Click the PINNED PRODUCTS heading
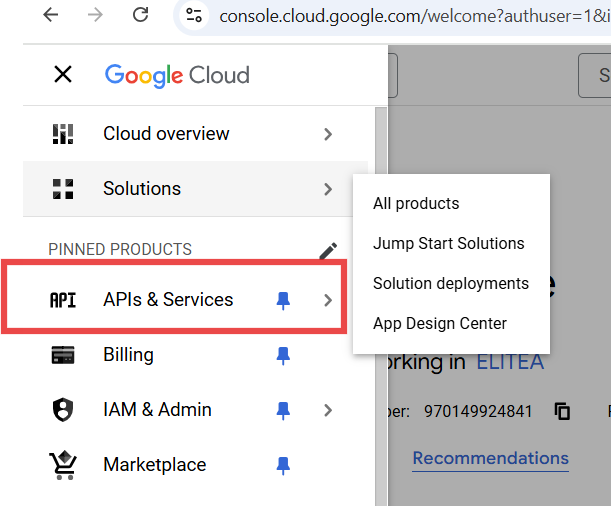 click(120, 249)
